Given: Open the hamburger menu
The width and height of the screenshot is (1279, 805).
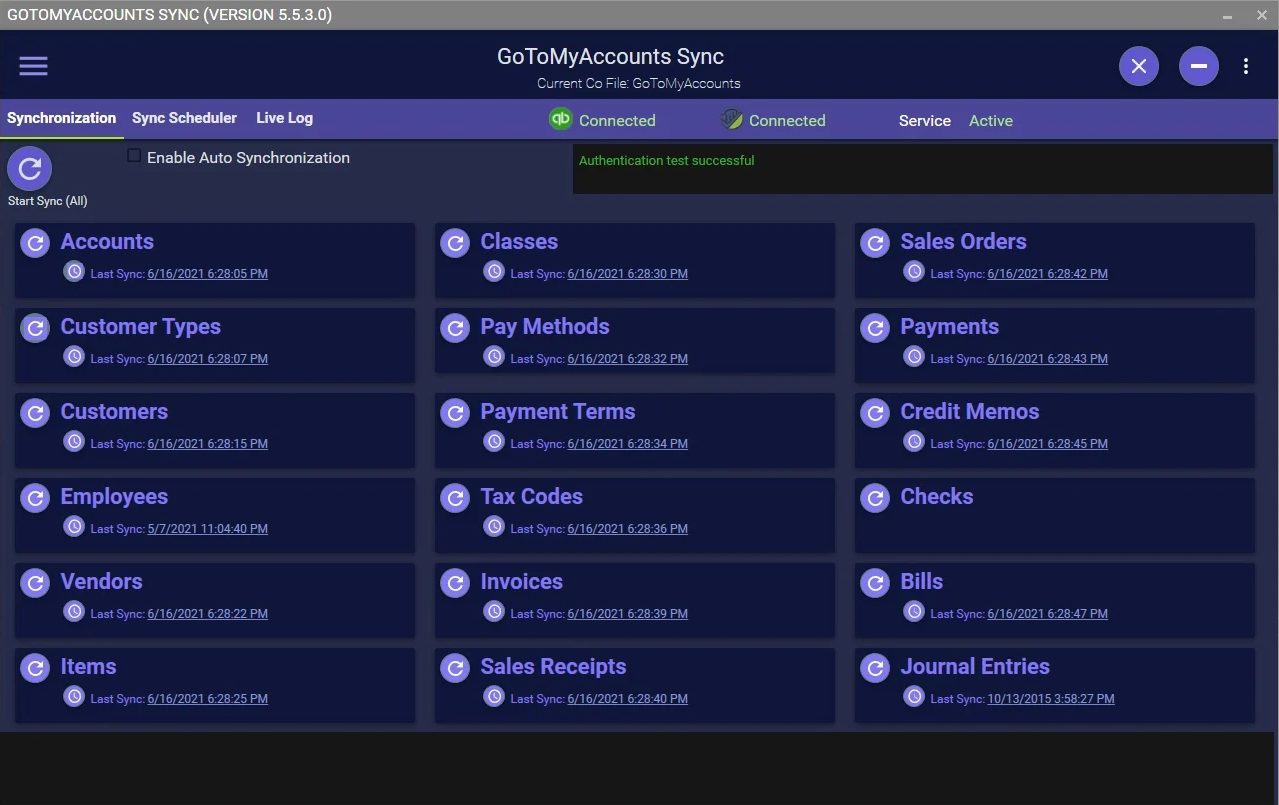Looking at the screenshot, I should coord(33,66).
